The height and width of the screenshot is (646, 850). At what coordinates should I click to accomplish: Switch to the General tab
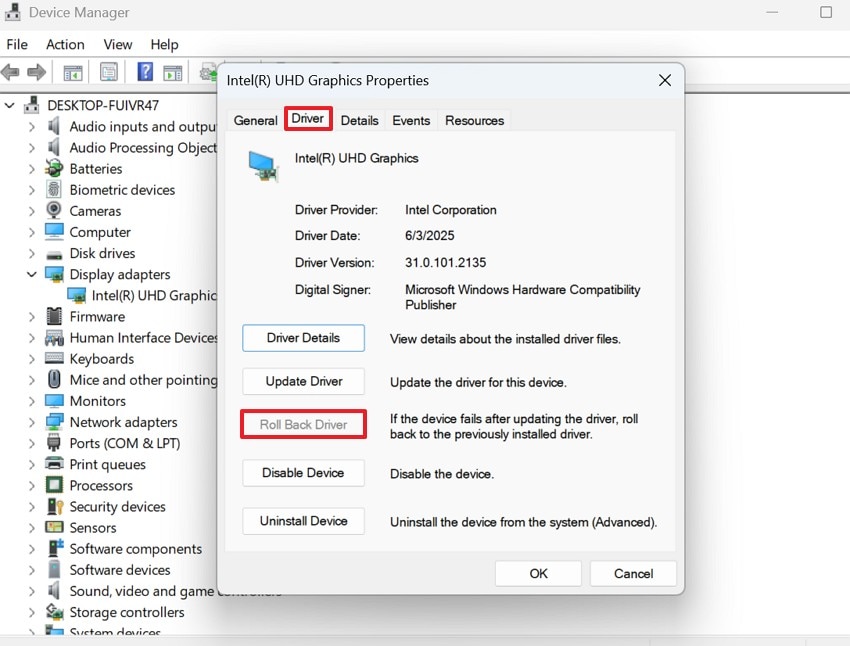pos(255,120)
